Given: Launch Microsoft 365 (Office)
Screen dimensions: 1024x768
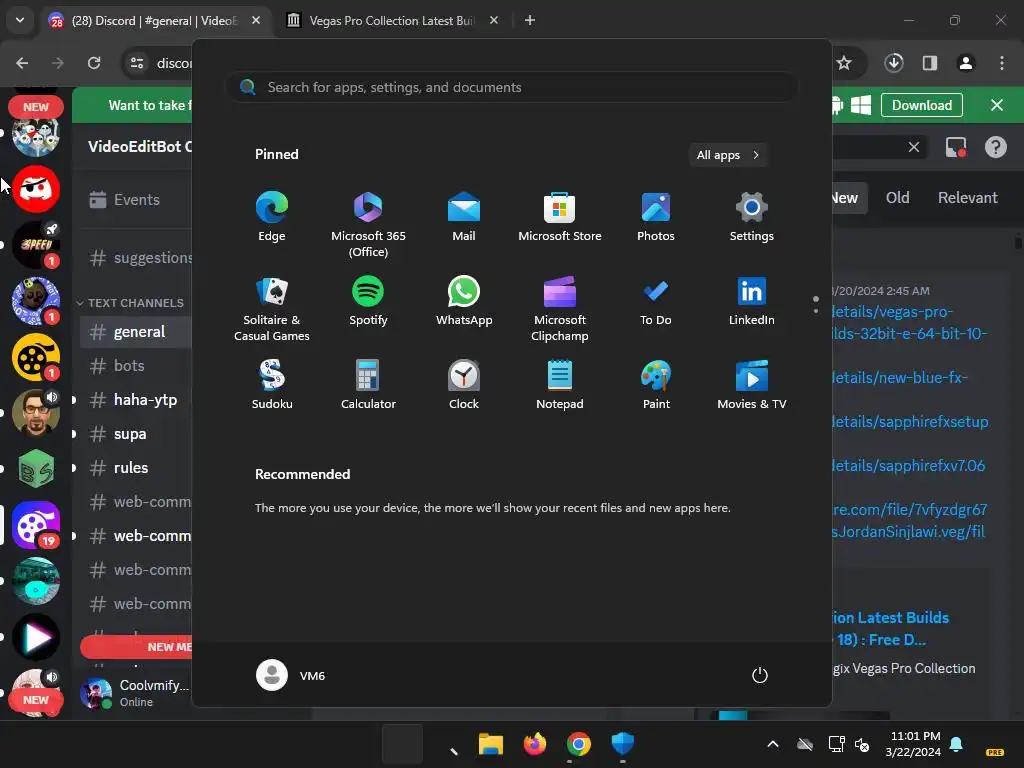Looking at the screenshot, I should [368, 225].
